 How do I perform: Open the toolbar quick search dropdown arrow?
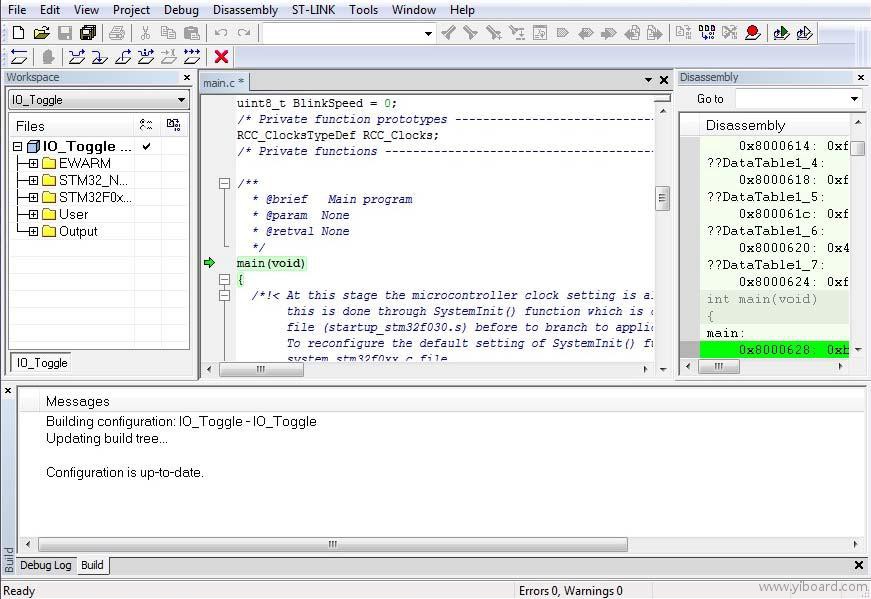[428, 33]
